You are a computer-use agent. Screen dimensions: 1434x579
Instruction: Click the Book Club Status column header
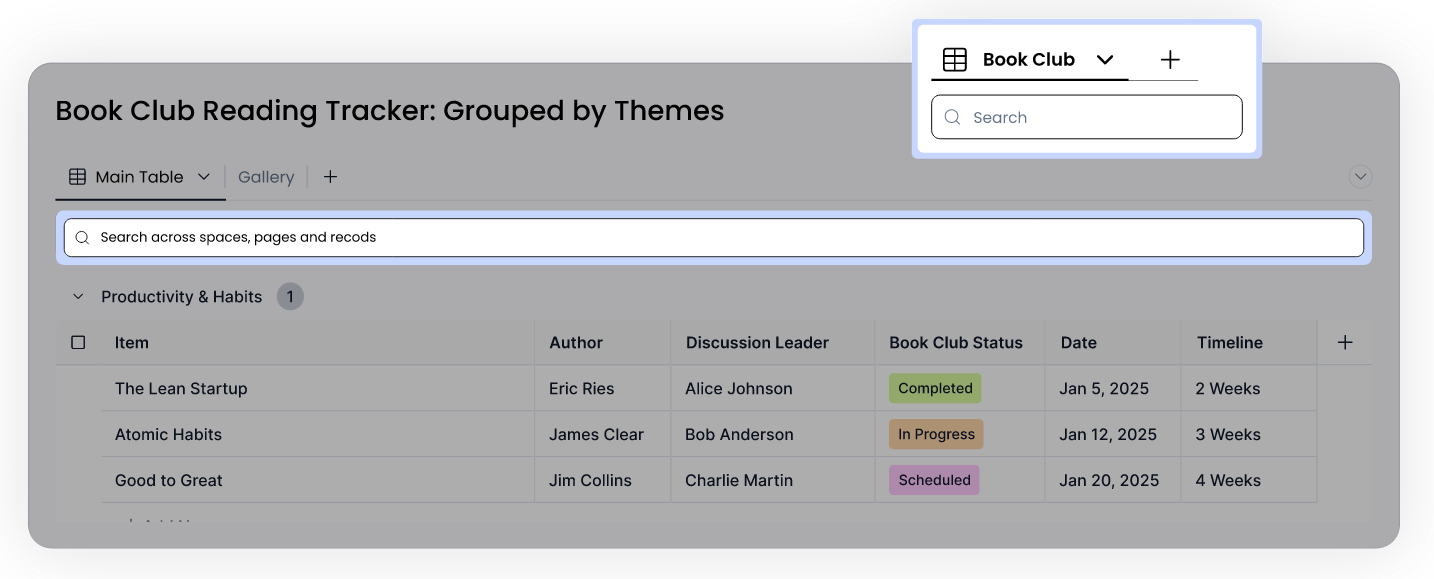tap(956, 342)
